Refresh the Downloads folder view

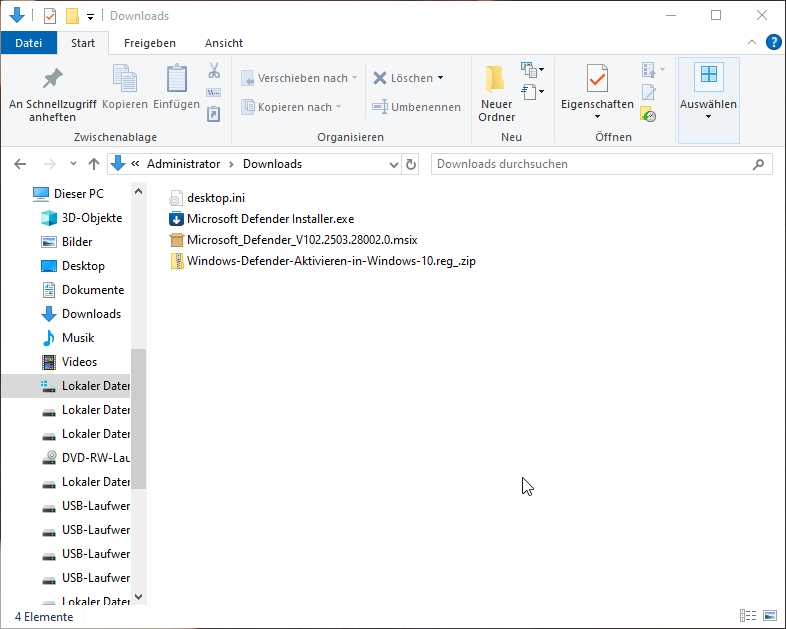(x=411, y=164)
